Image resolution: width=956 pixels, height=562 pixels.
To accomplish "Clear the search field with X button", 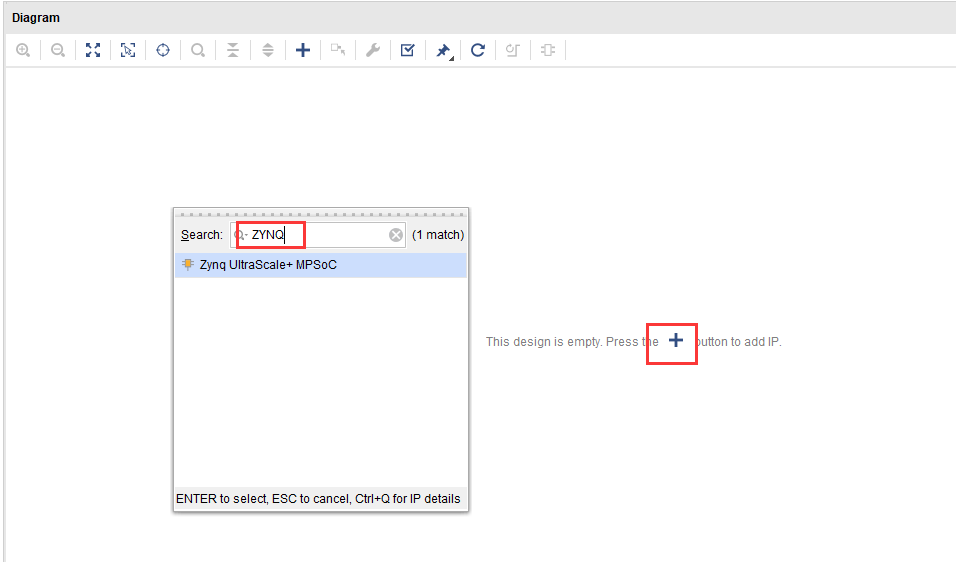I will click(396, 235).
